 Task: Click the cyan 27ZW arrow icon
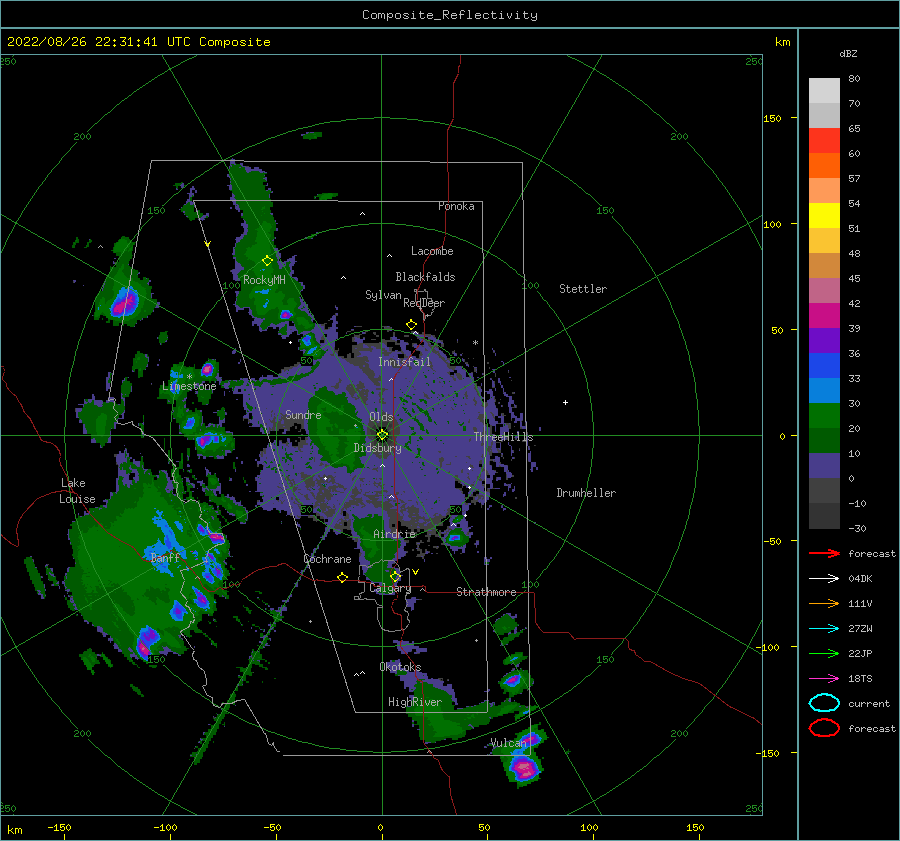coord(824,629)
